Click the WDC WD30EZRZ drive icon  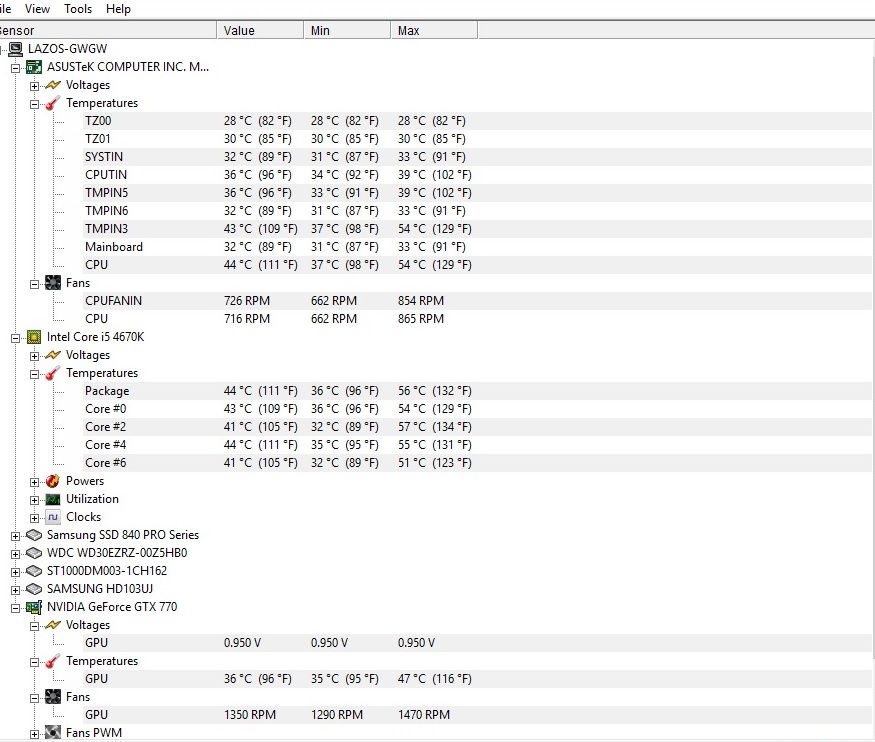34,553
